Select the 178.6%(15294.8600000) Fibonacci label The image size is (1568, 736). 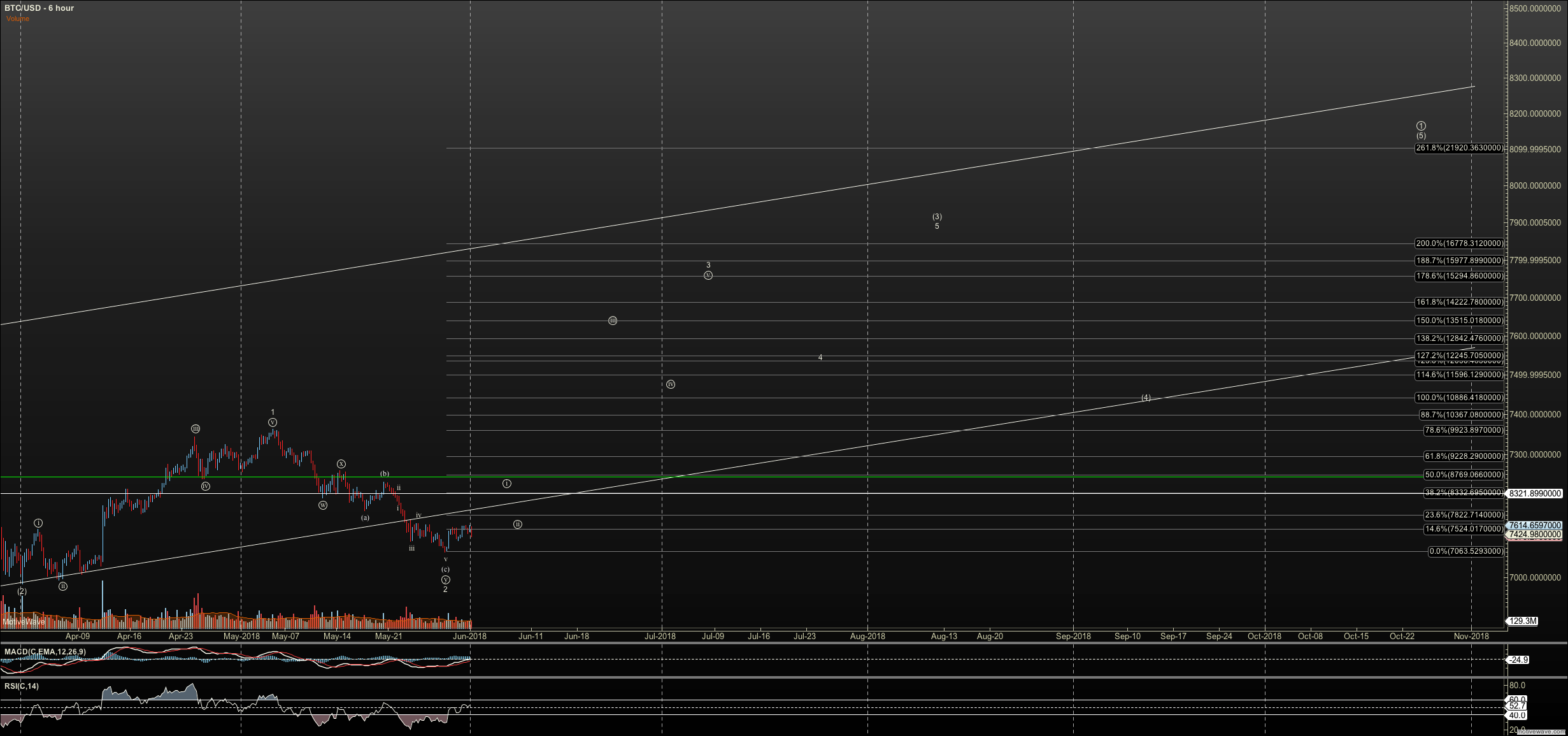pos(1459,276)
